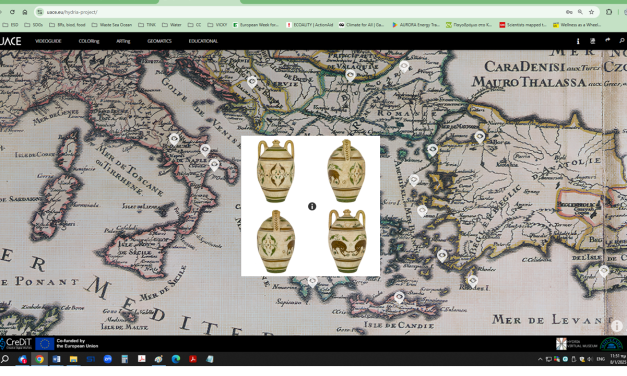View site information icon left of URL

[40, 12]
